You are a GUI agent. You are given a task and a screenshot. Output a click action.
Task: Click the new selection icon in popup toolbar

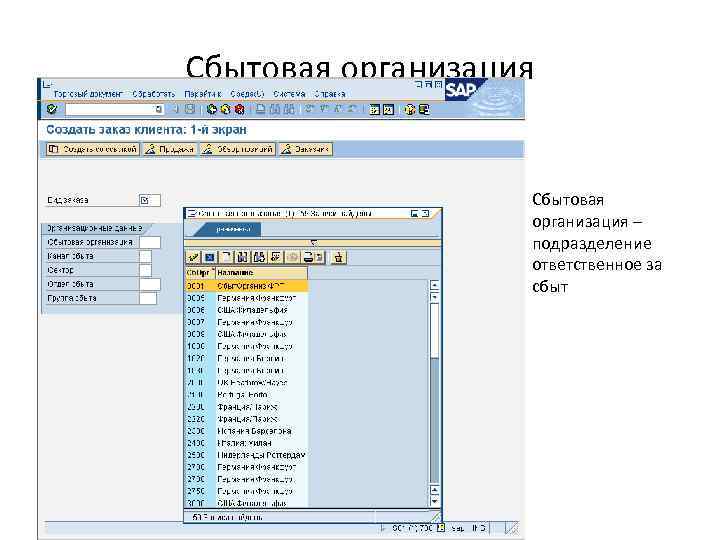[x=226, y=257]
